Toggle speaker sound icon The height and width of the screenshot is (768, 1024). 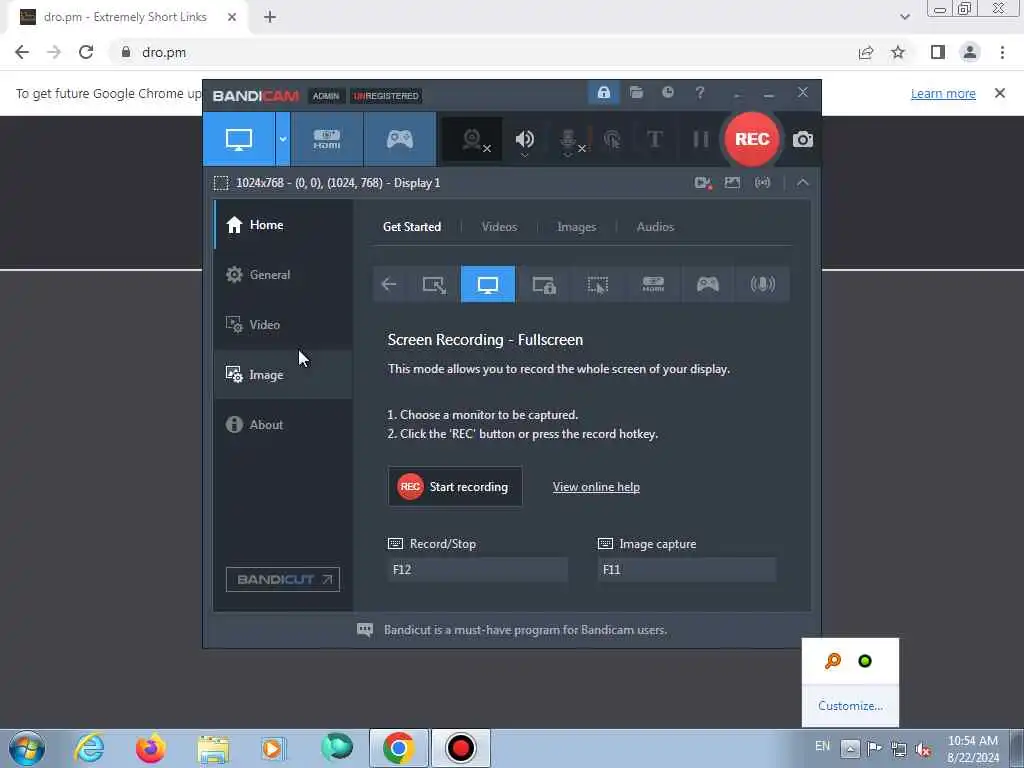(524, 139)
